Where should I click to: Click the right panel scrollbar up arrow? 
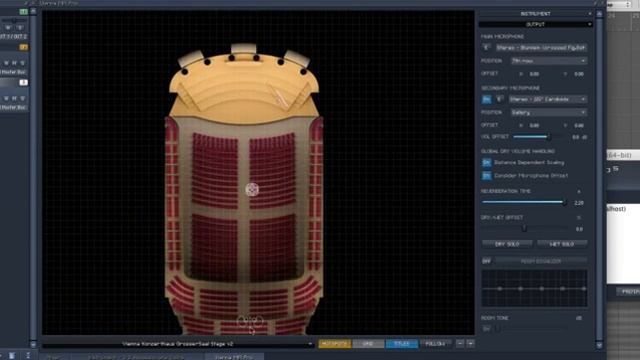coord(599,14)
